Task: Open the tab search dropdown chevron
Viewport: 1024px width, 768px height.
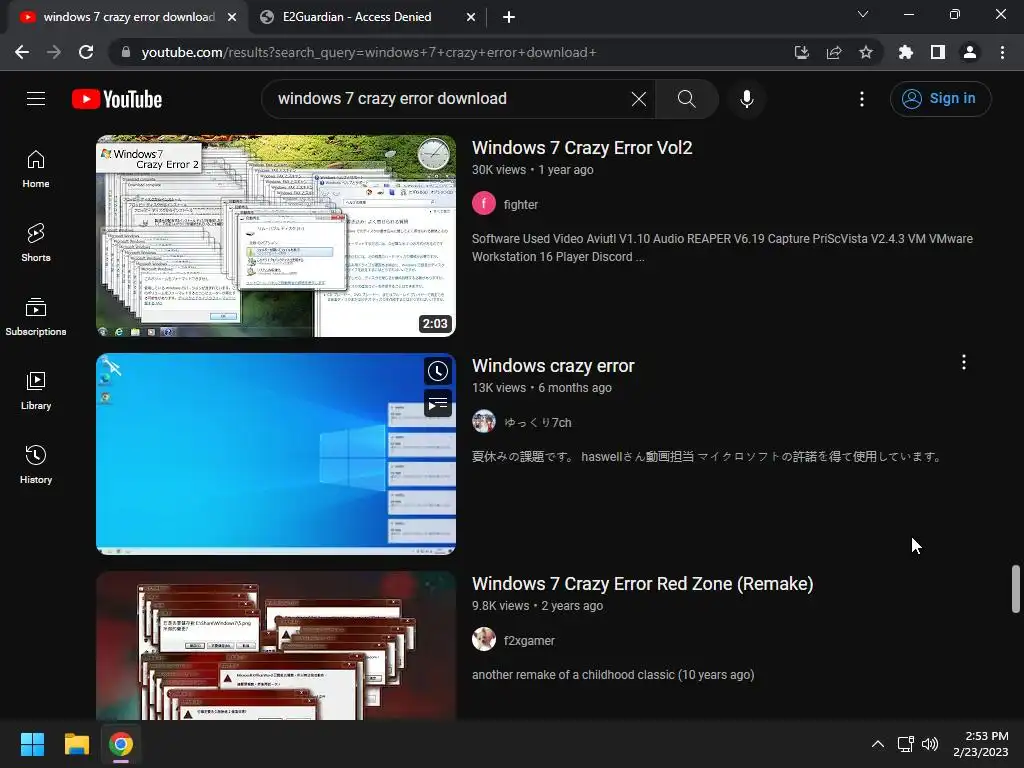Action: [x=863, y=14]
